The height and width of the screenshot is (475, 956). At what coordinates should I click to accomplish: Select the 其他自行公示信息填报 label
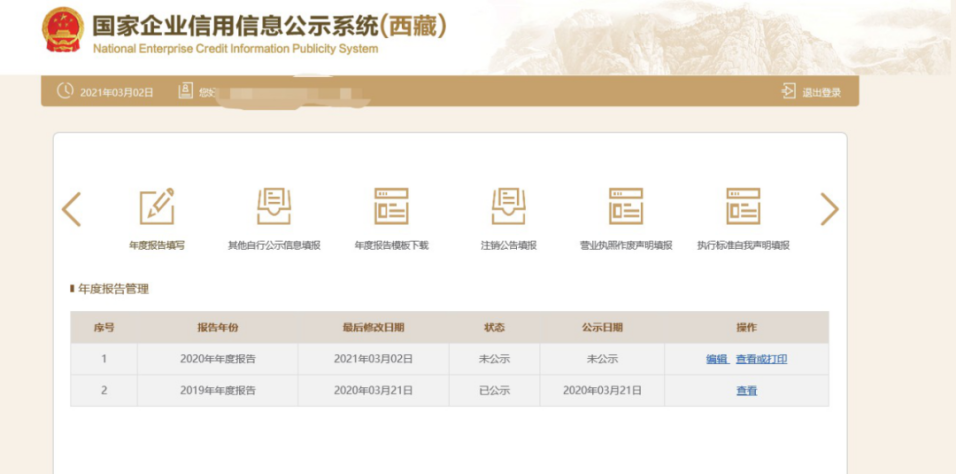click(274, 246)
